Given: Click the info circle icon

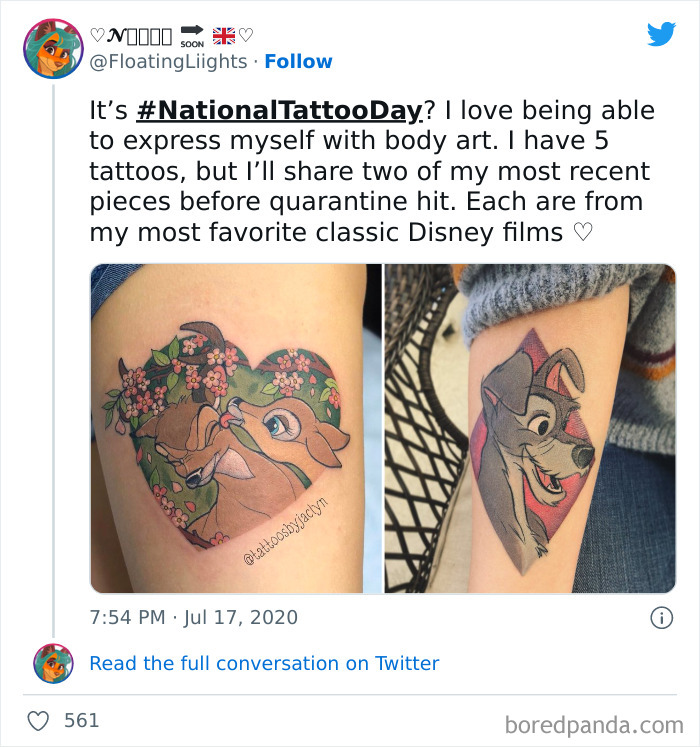Looking at the screenshot, I should [661, 618].
